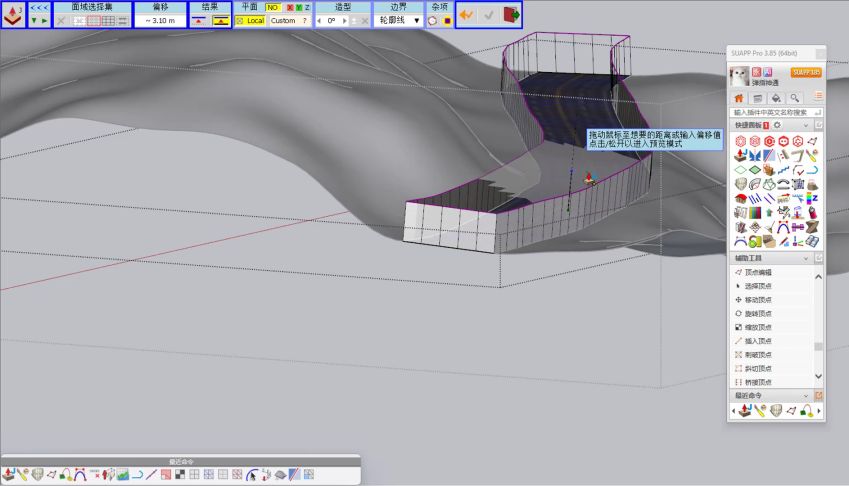The image size is (849, 486).
Task: Open the 轮廓线 border dropdown
Action: coord(400,21)
